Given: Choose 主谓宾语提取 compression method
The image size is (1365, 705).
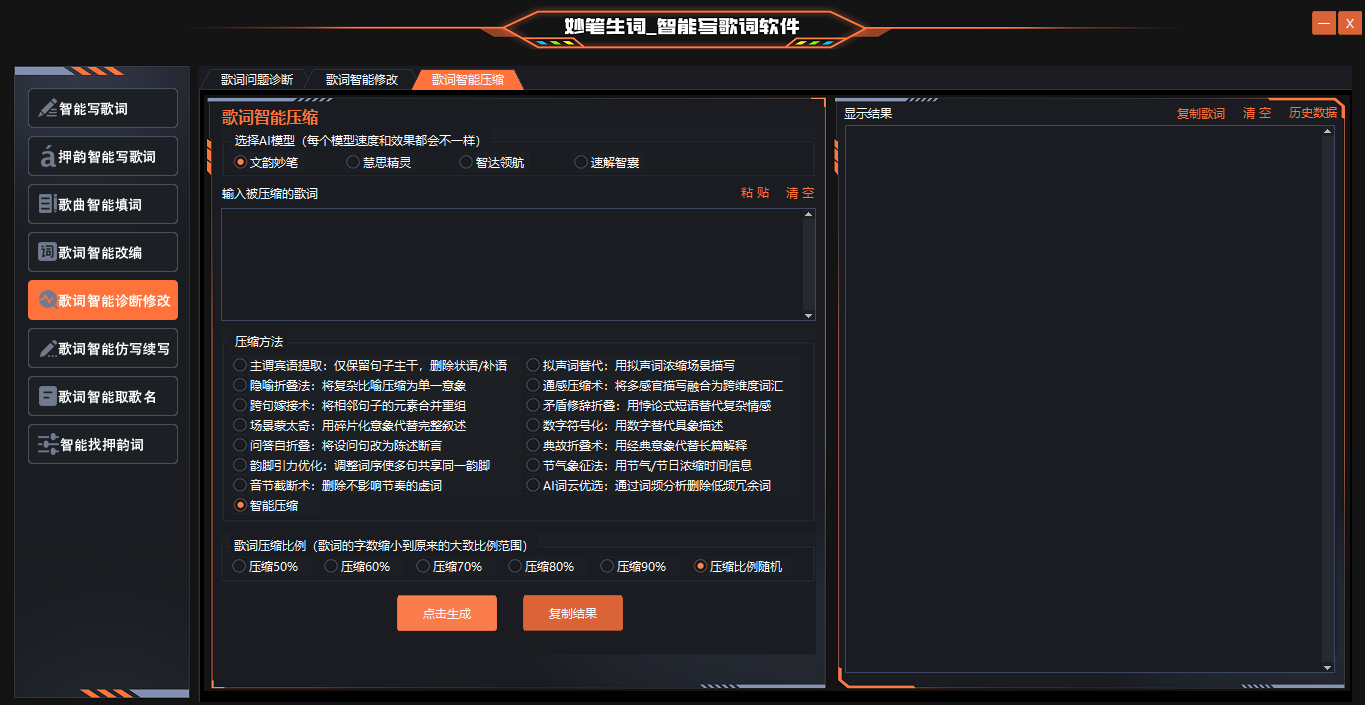Looking at the screenshot, I should 370,366.
